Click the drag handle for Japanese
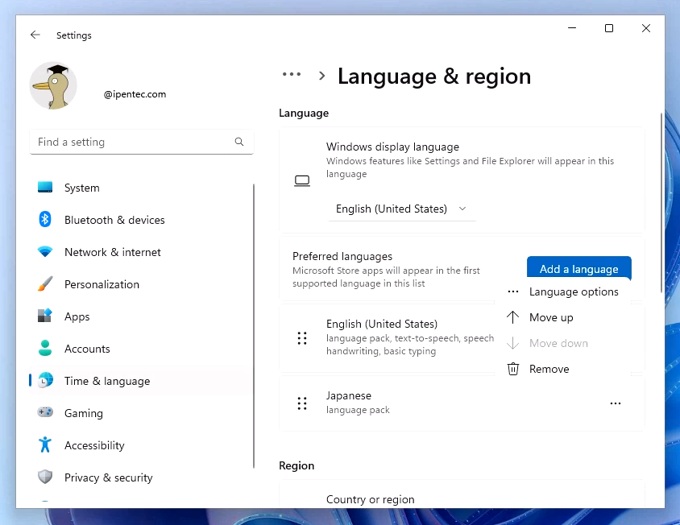 302,403
